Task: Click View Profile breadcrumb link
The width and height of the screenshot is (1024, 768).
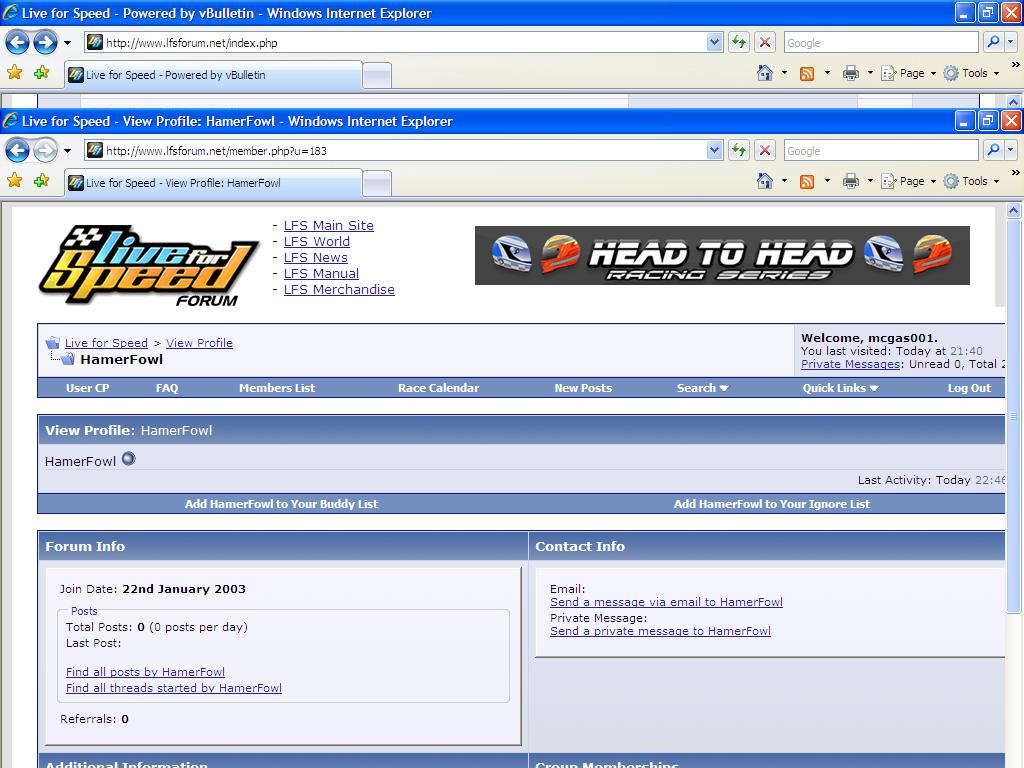Action: pyautogui.click(x=199, y=343)
